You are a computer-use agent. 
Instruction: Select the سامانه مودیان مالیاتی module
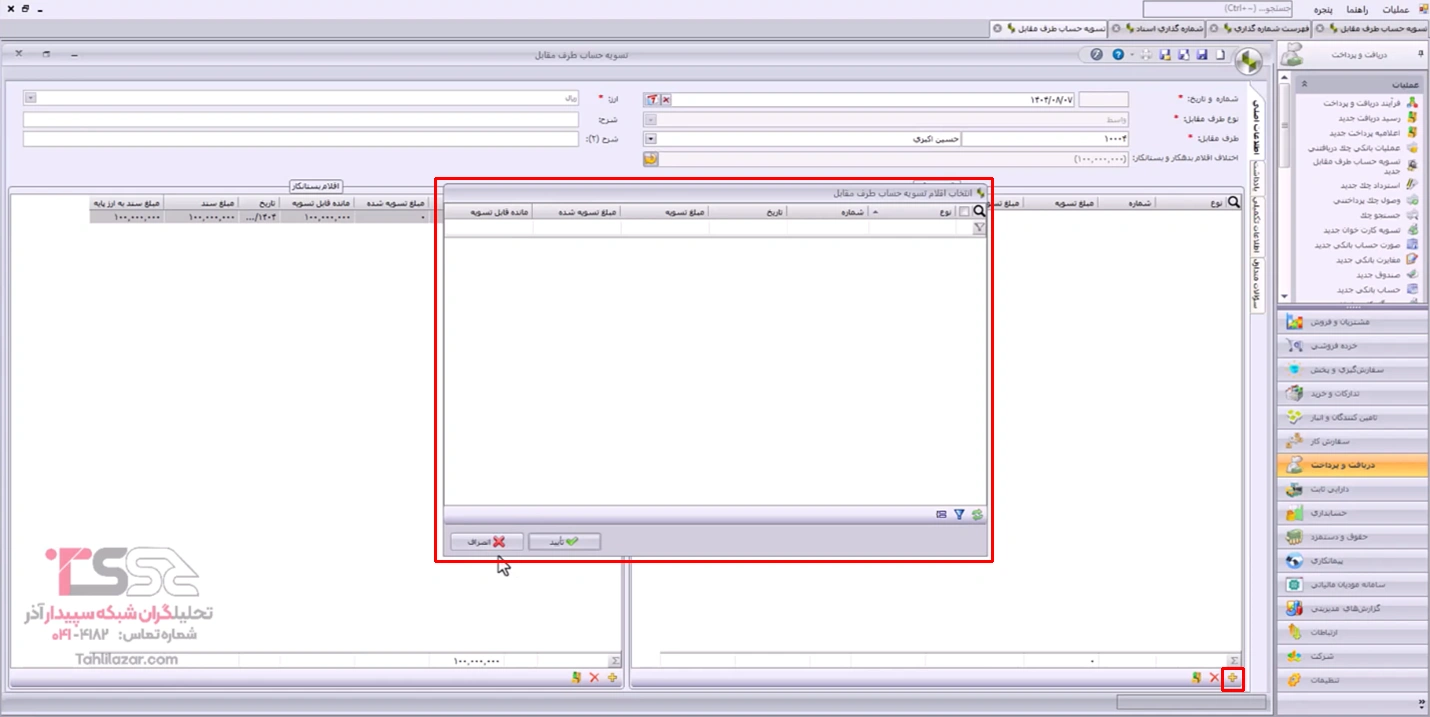click(x=1352, y=585)
